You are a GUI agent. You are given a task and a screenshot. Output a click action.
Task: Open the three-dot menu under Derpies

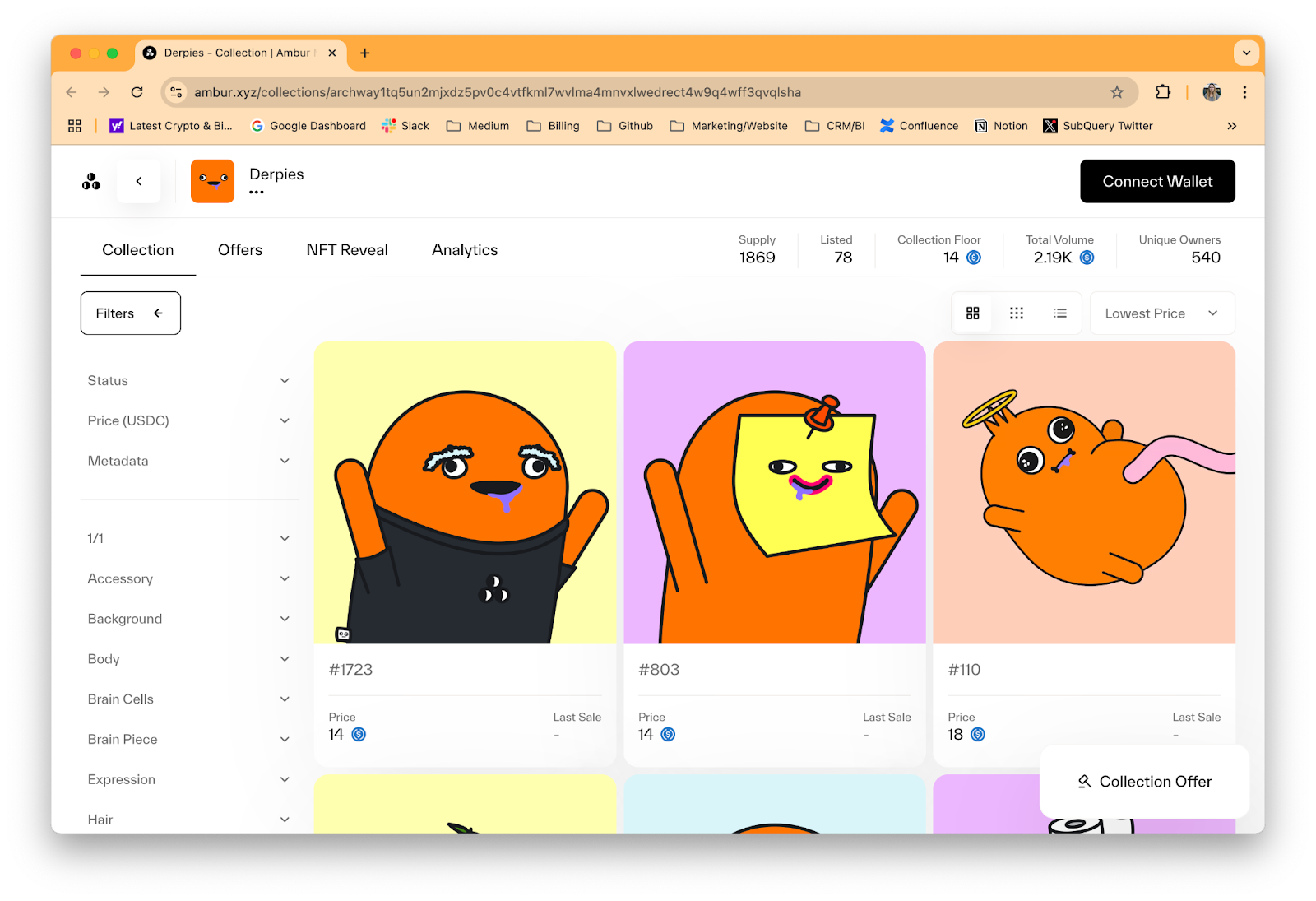point(257,193)
